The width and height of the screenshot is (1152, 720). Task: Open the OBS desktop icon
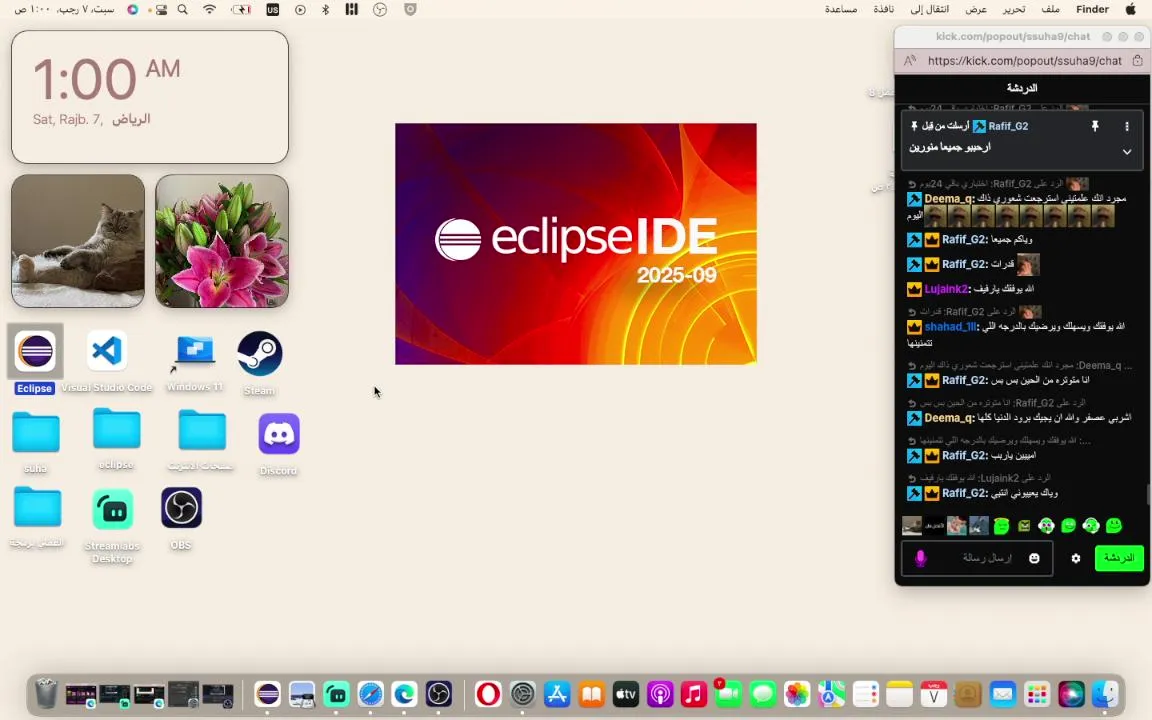(x=181, y=508)
